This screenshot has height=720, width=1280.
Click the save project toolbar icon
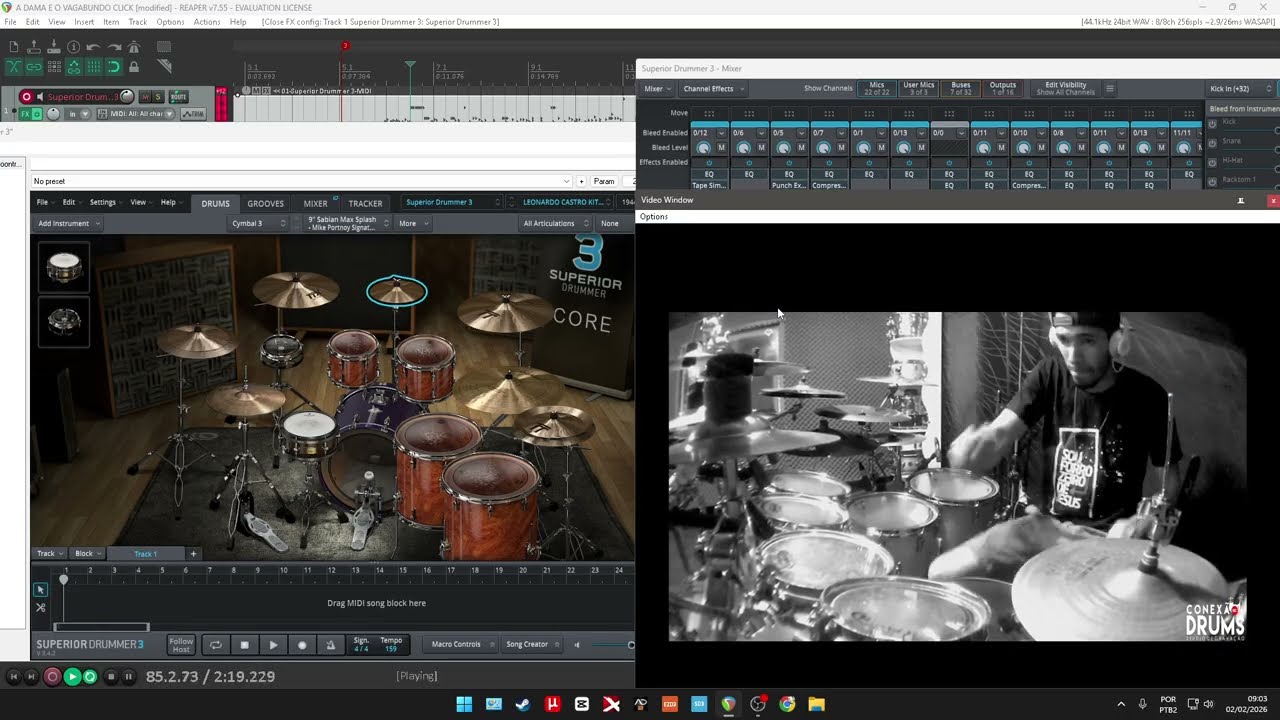(54, 47)
